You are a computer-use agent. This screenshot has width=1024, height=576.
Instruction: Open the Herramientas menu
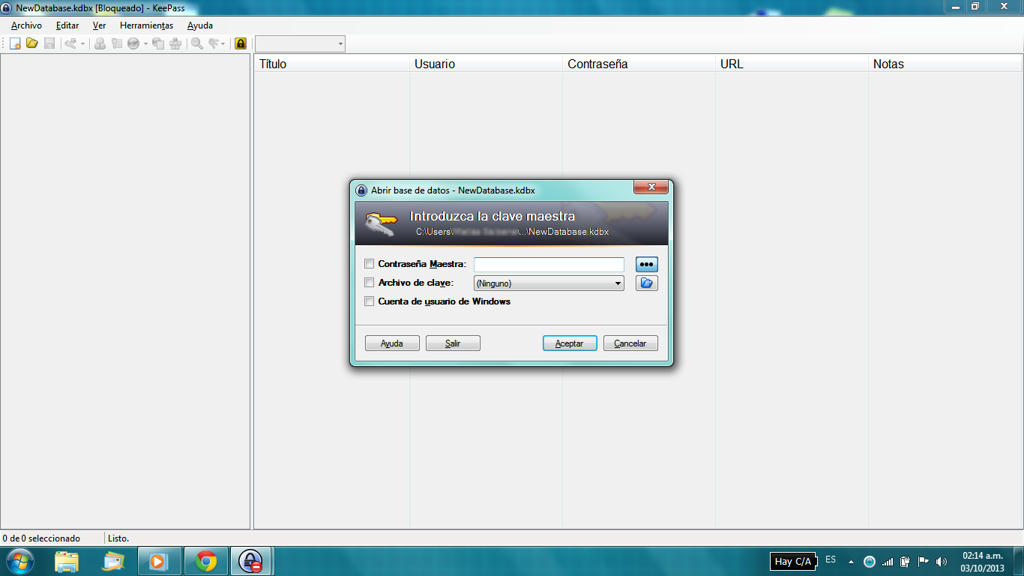pos(146,25)
